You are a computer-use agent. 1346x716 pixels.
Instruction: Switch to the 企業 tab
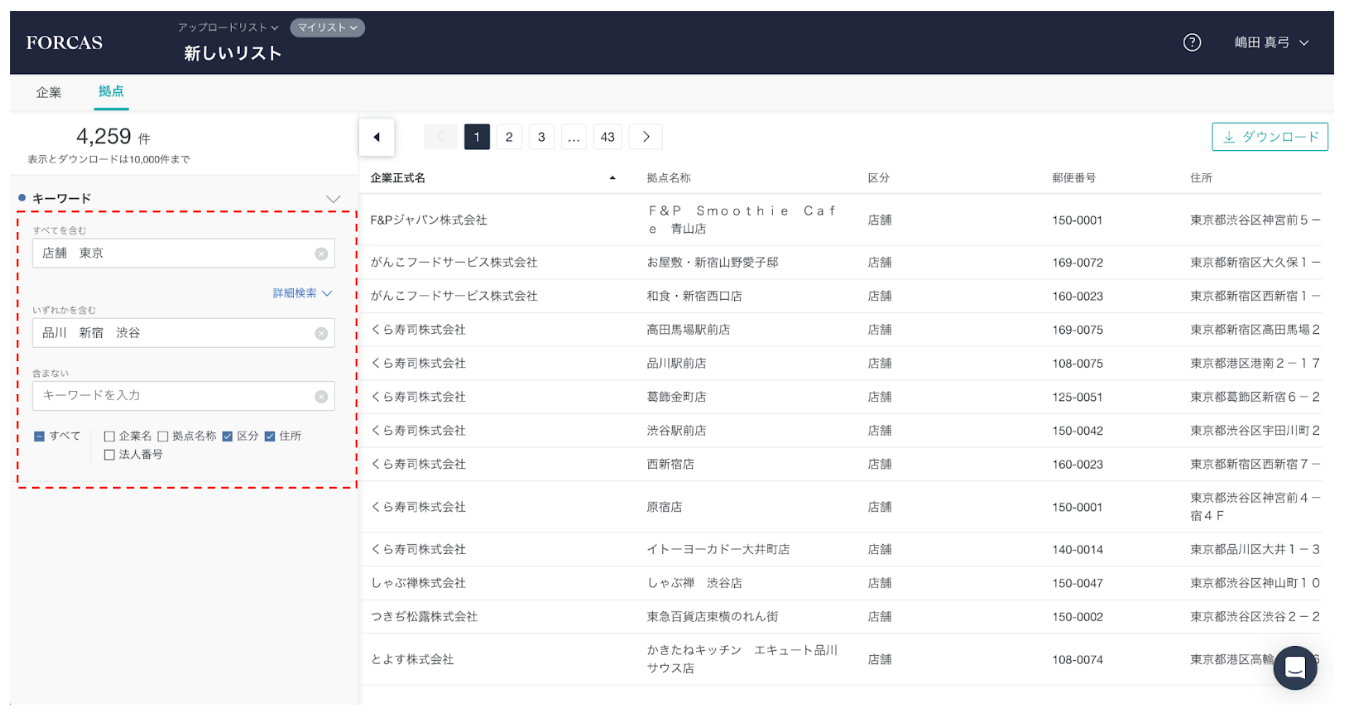pos(49,92)
